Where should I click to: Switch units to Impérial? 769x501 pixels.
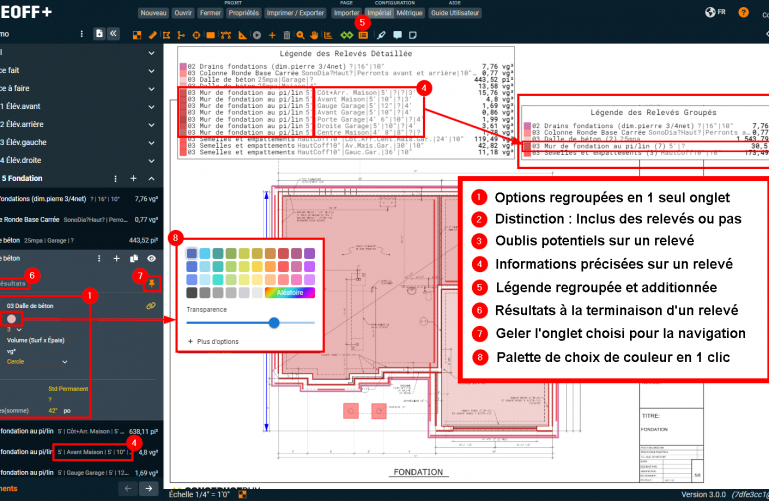point(379,13)
